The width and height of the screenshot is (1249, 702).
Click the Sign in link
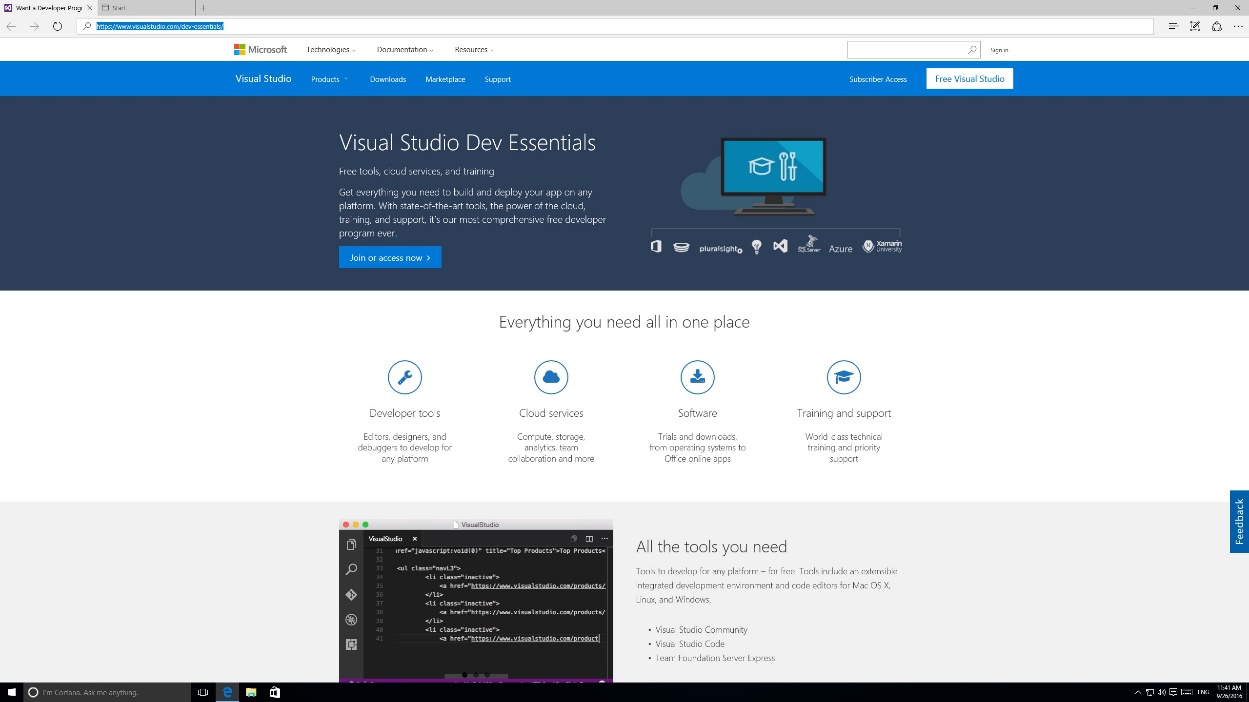click(x=999, y=50)
